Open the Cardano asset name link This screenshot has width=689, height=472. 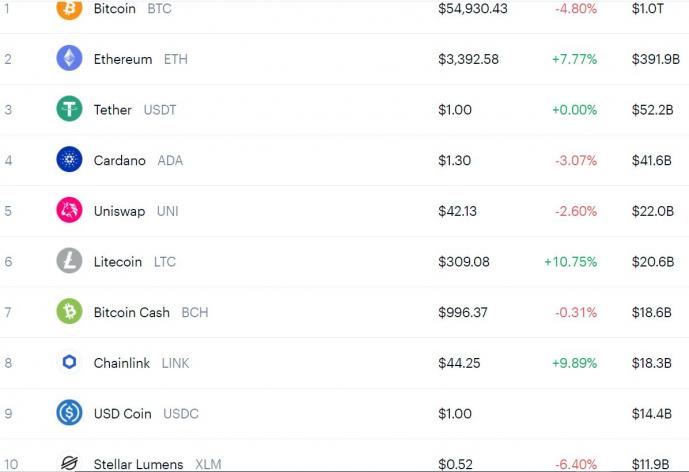tap(120, 160)
